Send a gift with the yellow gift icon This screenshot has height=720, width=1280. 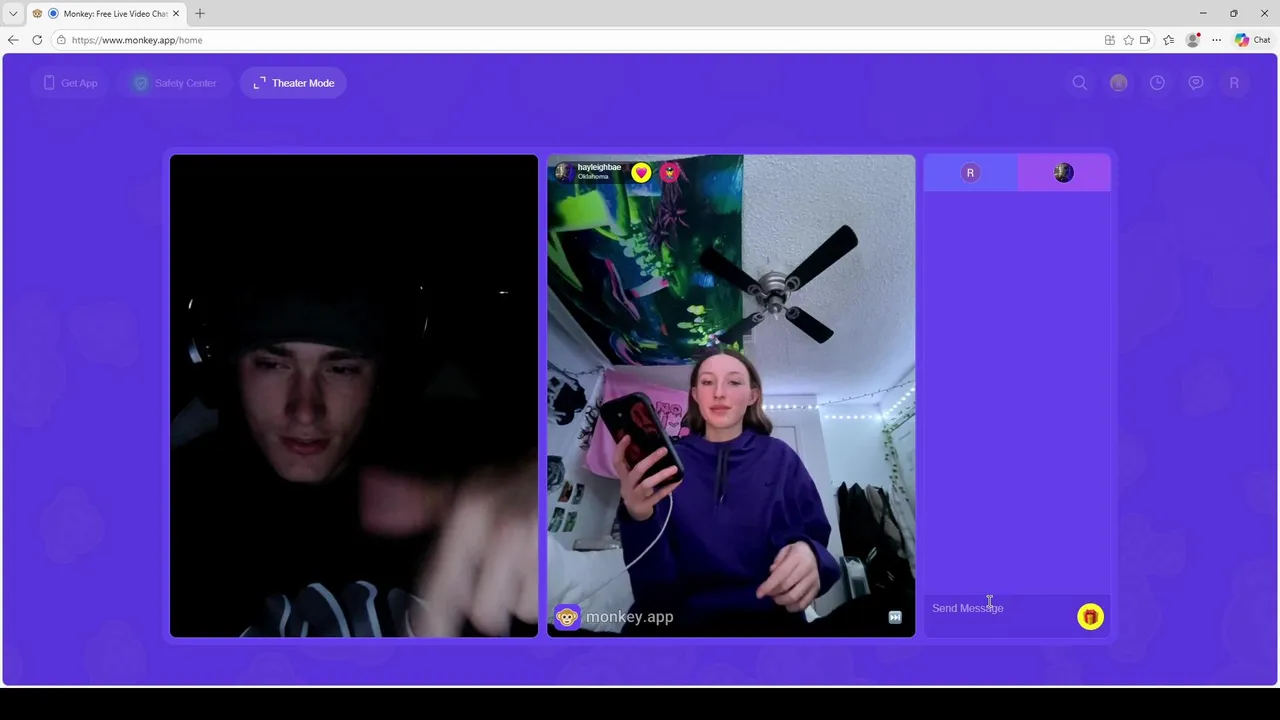(1090, 617)
